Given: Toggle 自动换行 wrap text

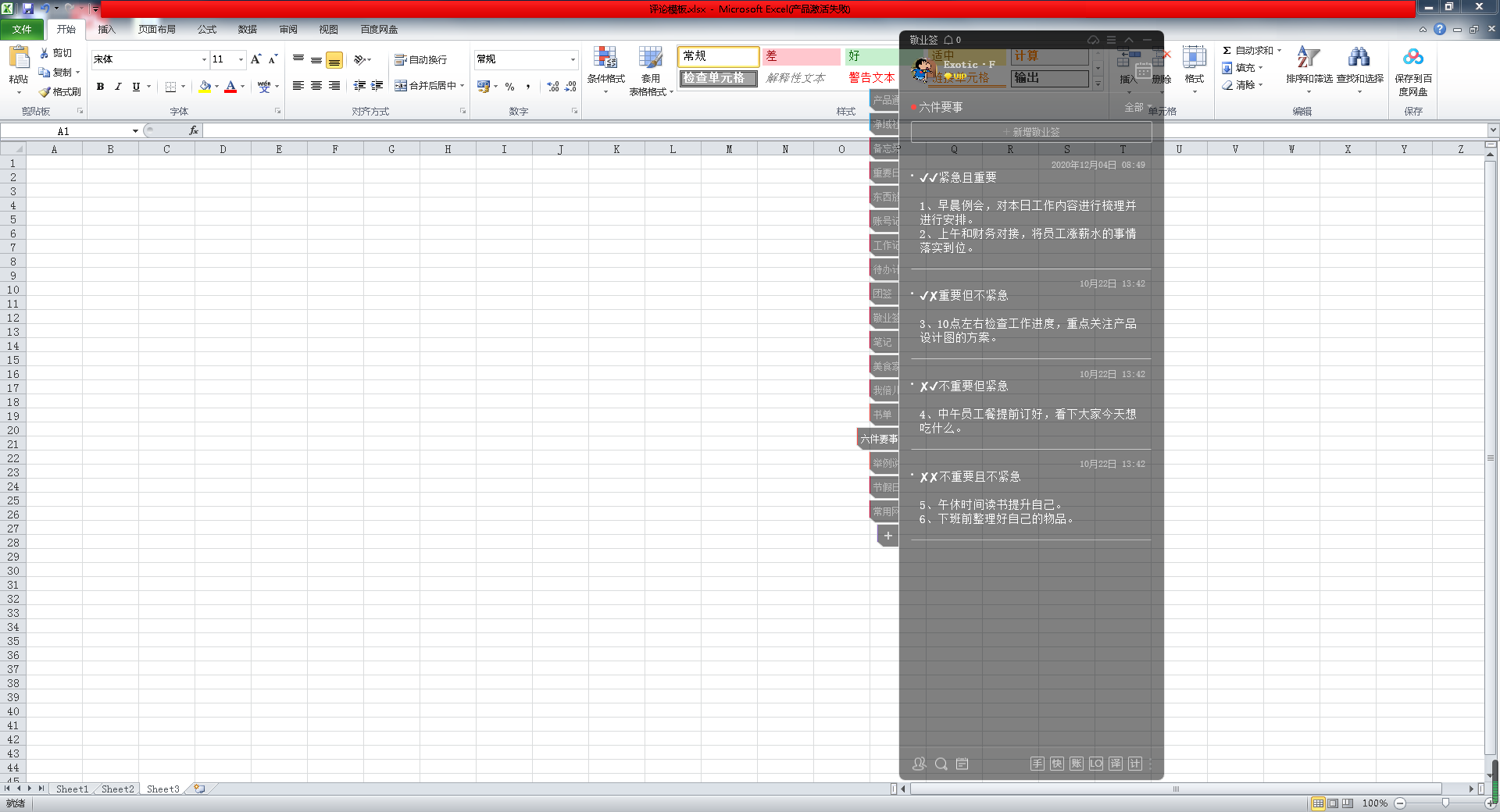Looking at the screenshot, I should [420, 60].
